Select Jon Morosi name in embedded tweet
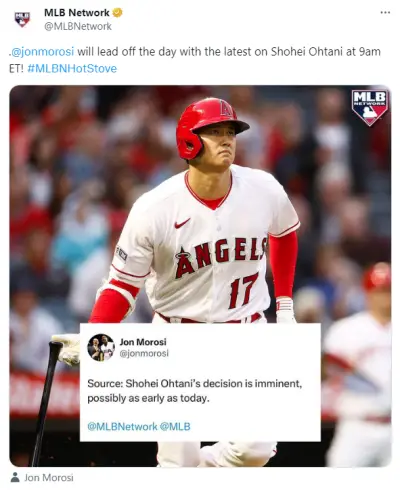The width and height of the screenshot is (400, 490). [x=143, y=342]
